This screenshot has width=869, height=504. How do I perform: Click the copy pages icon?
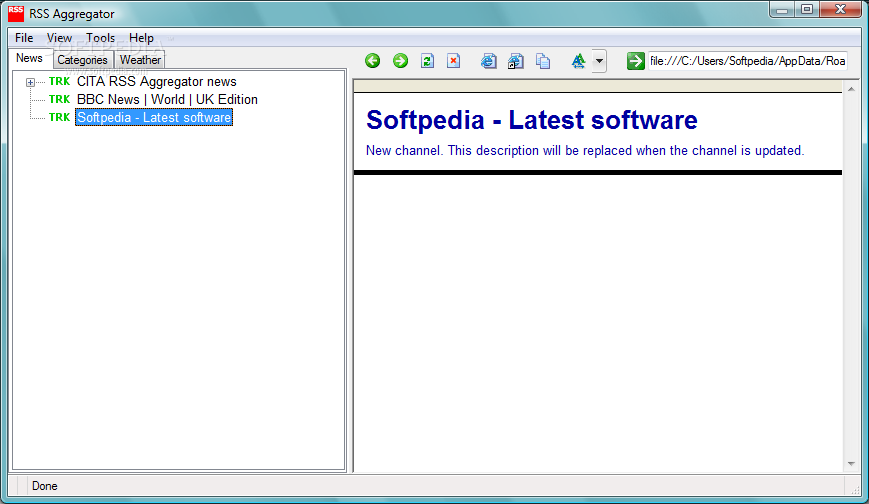(543, 61)
